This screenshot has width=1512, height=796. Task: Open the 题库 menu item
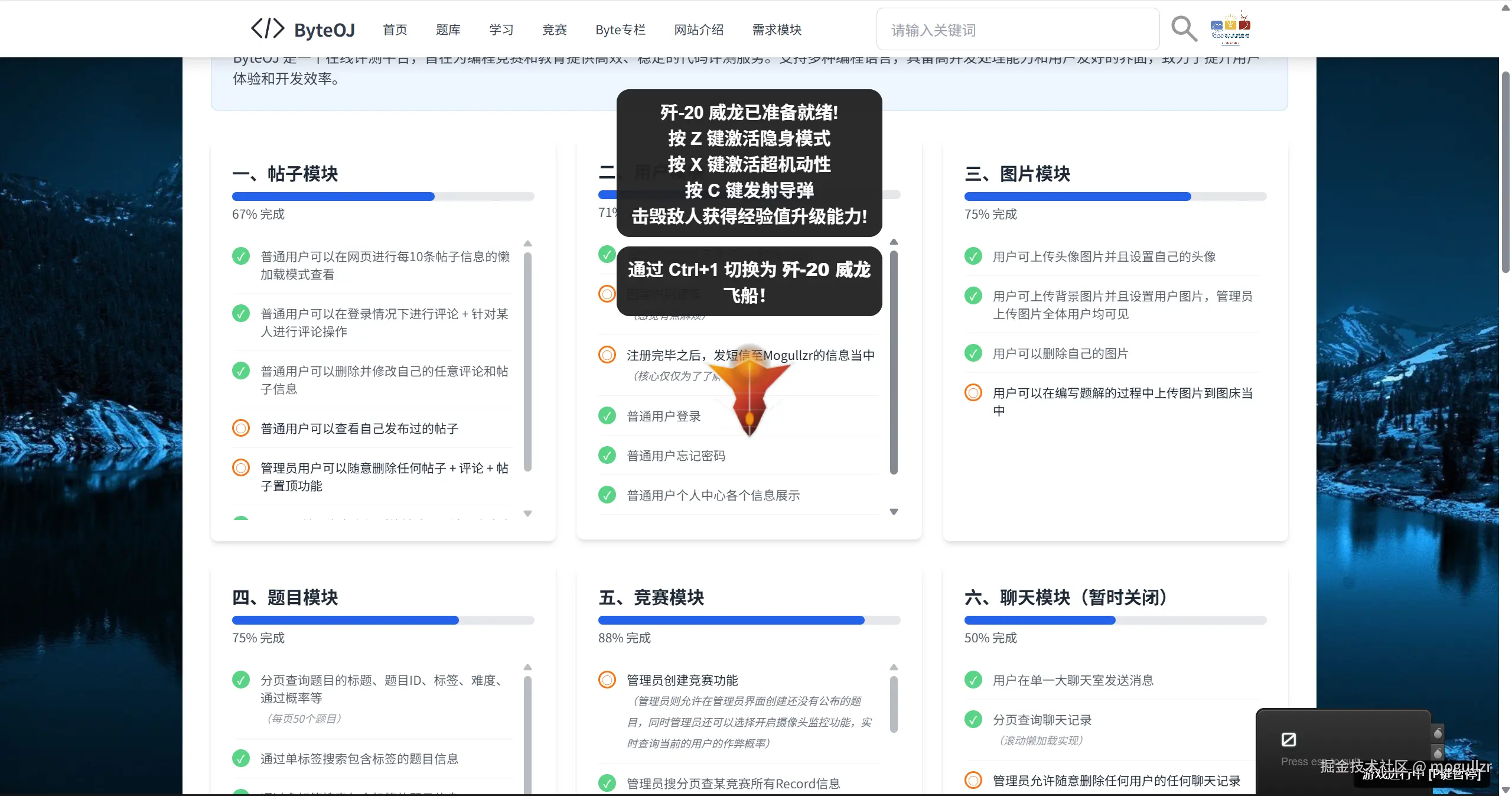[x=448, y=30]
